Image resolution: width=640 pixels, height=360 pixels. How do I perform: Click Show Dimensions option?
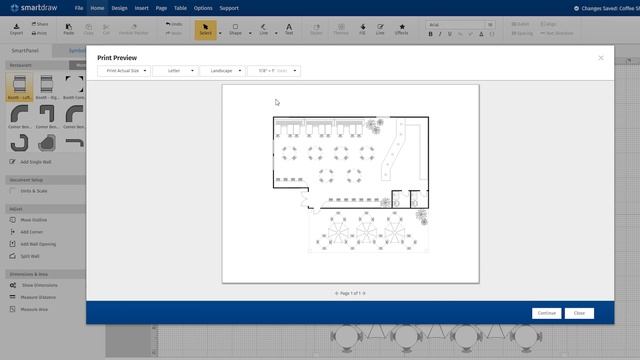33,285
